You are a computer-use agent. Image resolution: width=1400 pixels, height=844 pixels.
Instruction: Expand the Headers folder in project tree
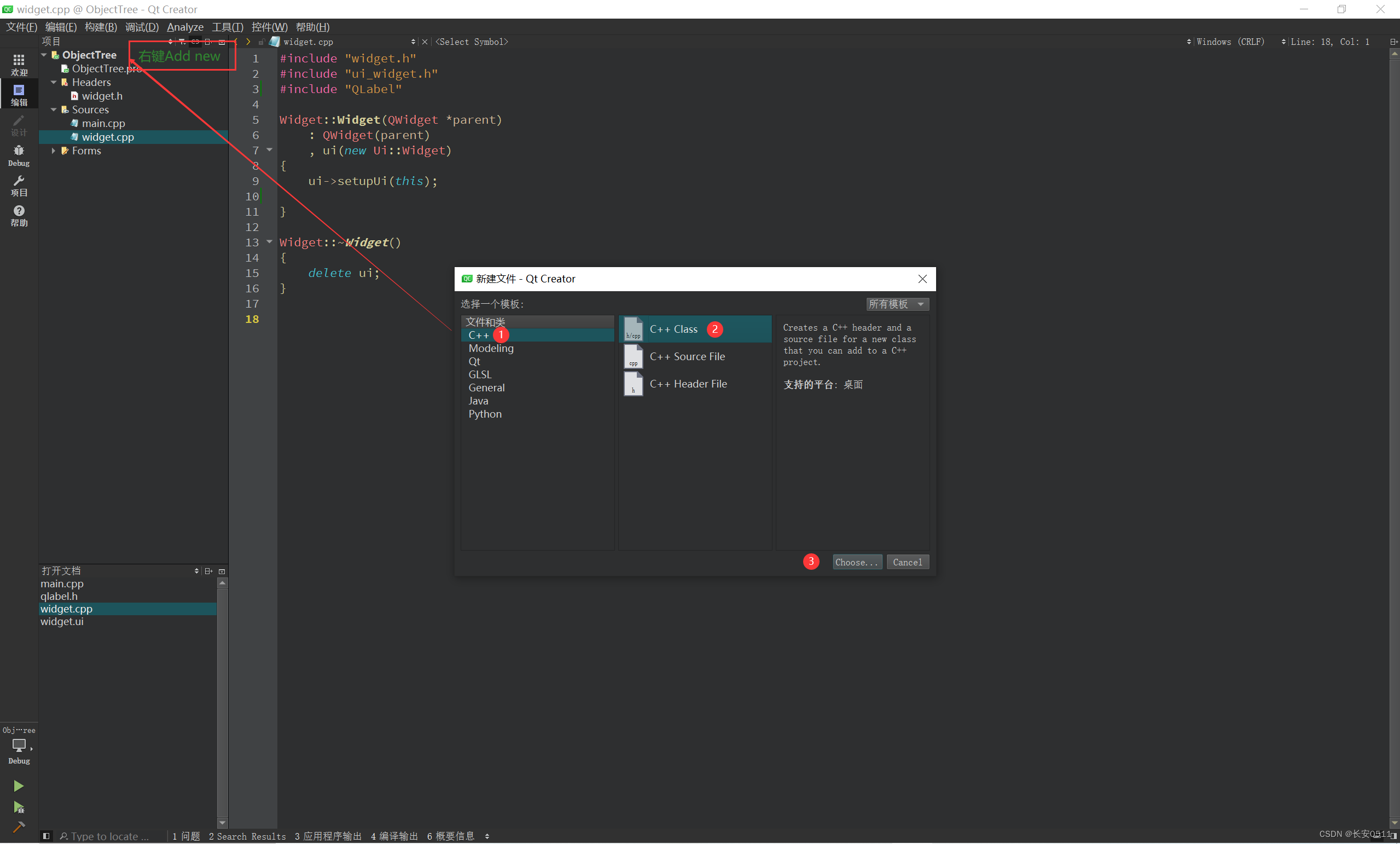[56, 82]
